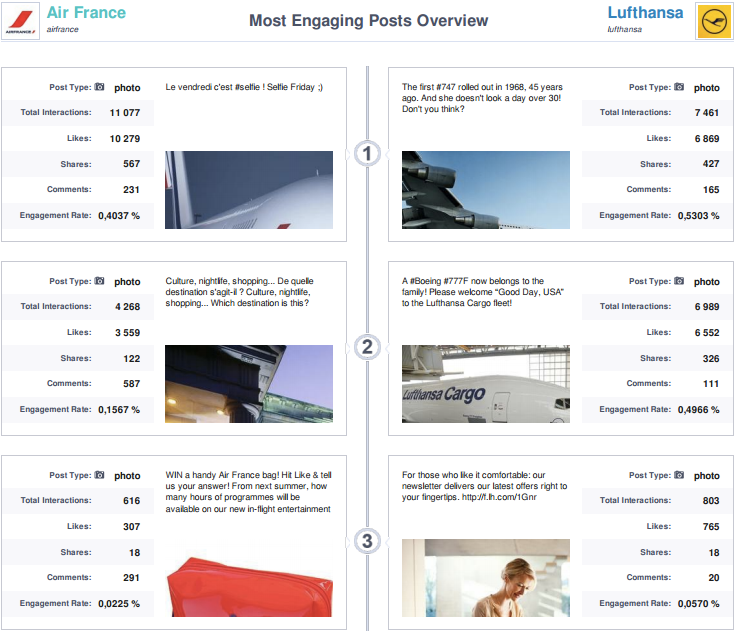Select Total Interactions value 11 077
Image resolution: width=735 pixels, height=631 pixels.
point(125,113)
